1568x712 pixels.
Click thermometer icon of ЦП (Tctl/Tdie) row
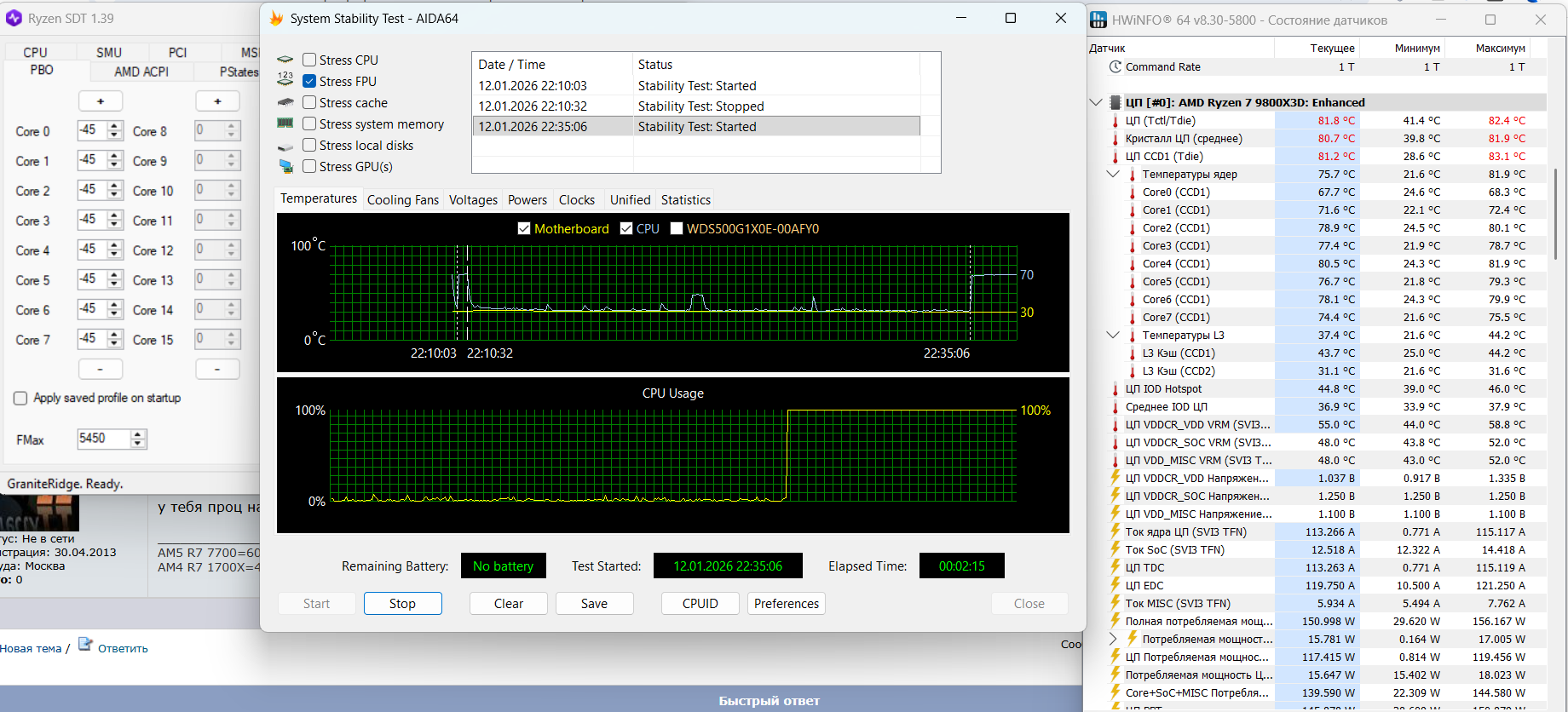[1115, 121]
